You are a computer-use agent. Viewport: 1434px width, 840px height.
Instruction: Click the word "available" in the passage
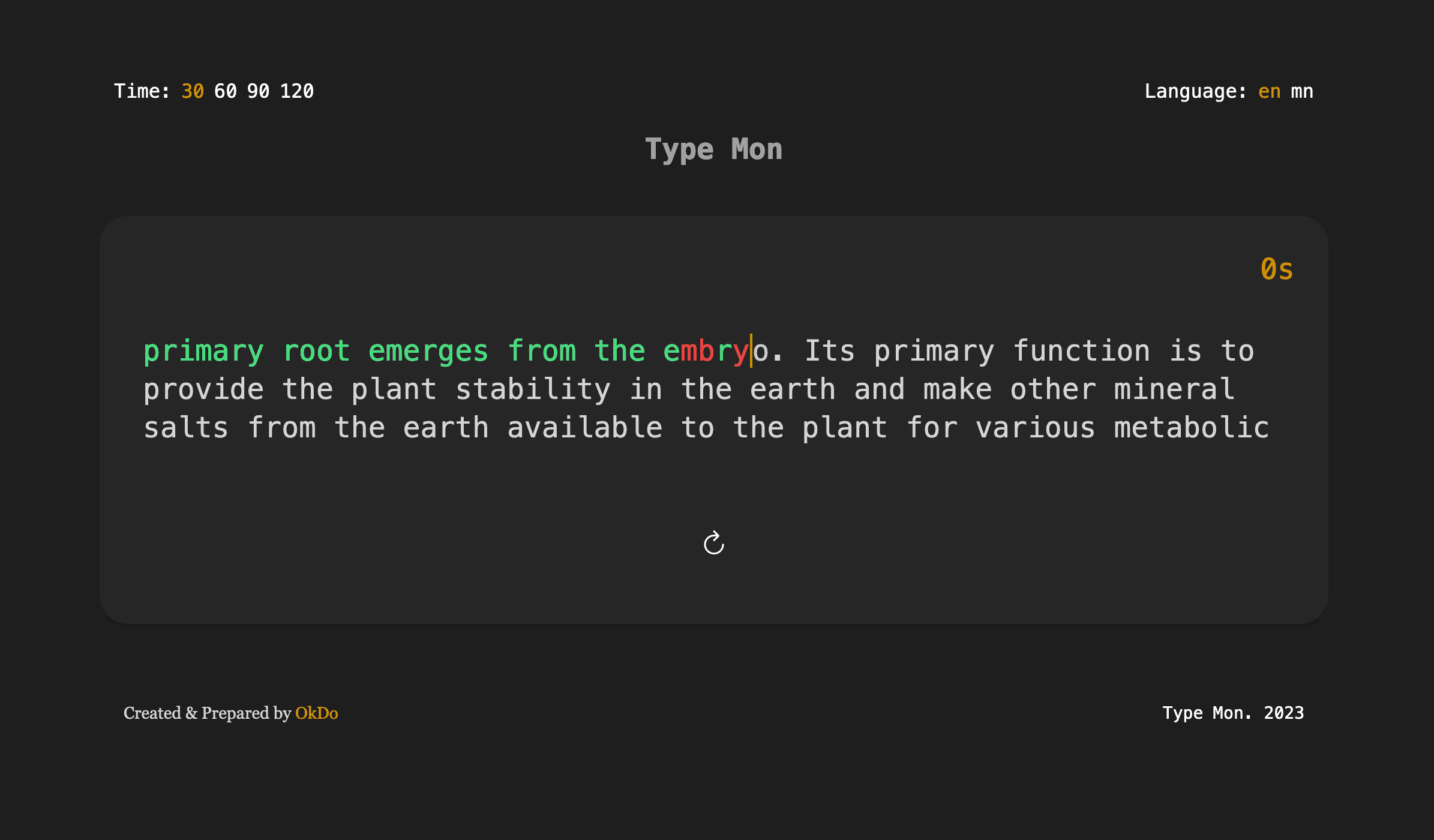point(584,428)
